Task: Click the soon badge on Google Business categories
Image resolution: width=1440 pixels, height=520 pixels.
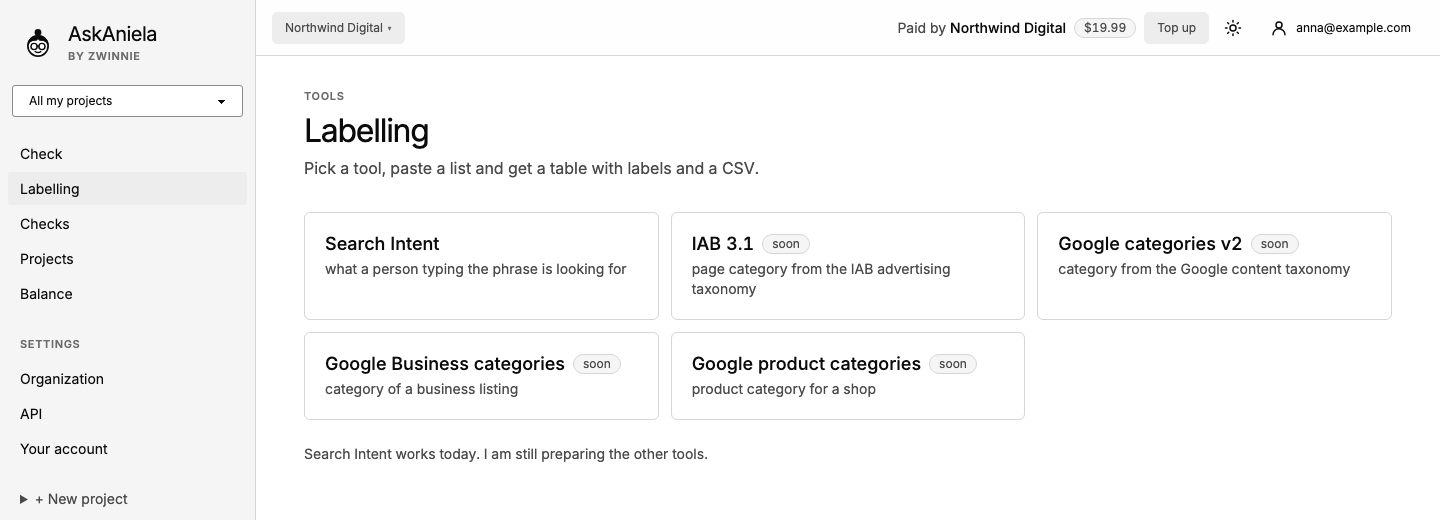Action: tap(597, 364)
